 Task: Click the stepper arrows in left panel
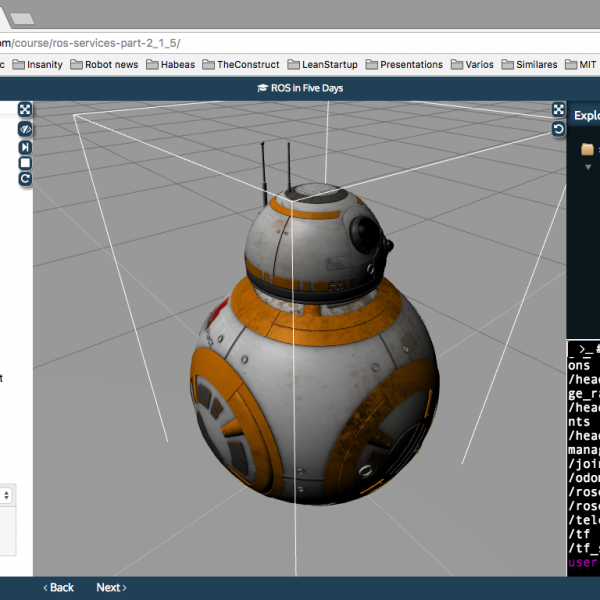[x=7, y=496]
